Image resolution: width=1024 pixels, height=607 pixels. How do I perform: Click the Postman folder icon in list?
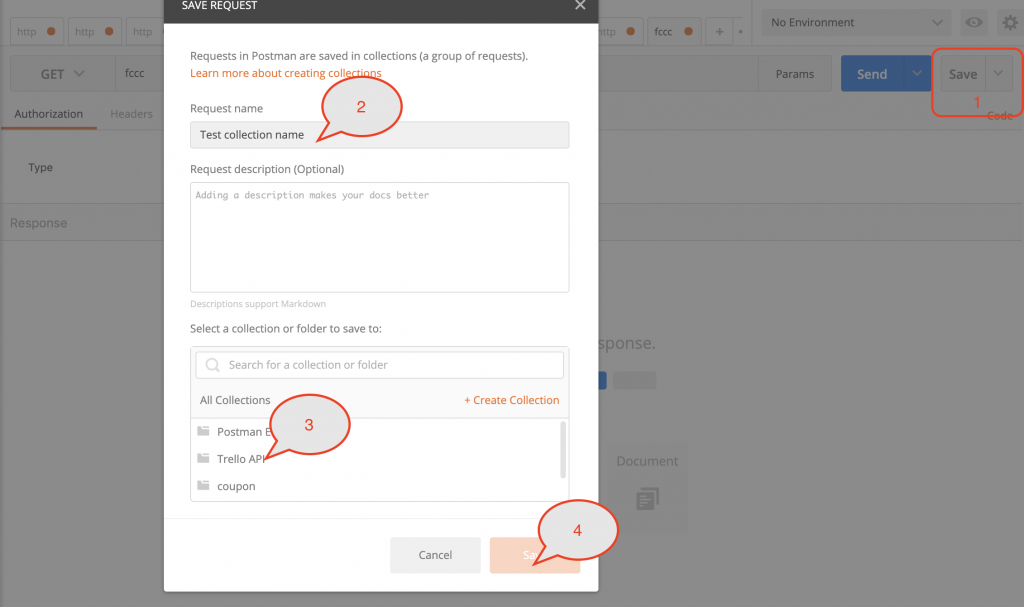[204, 432]
